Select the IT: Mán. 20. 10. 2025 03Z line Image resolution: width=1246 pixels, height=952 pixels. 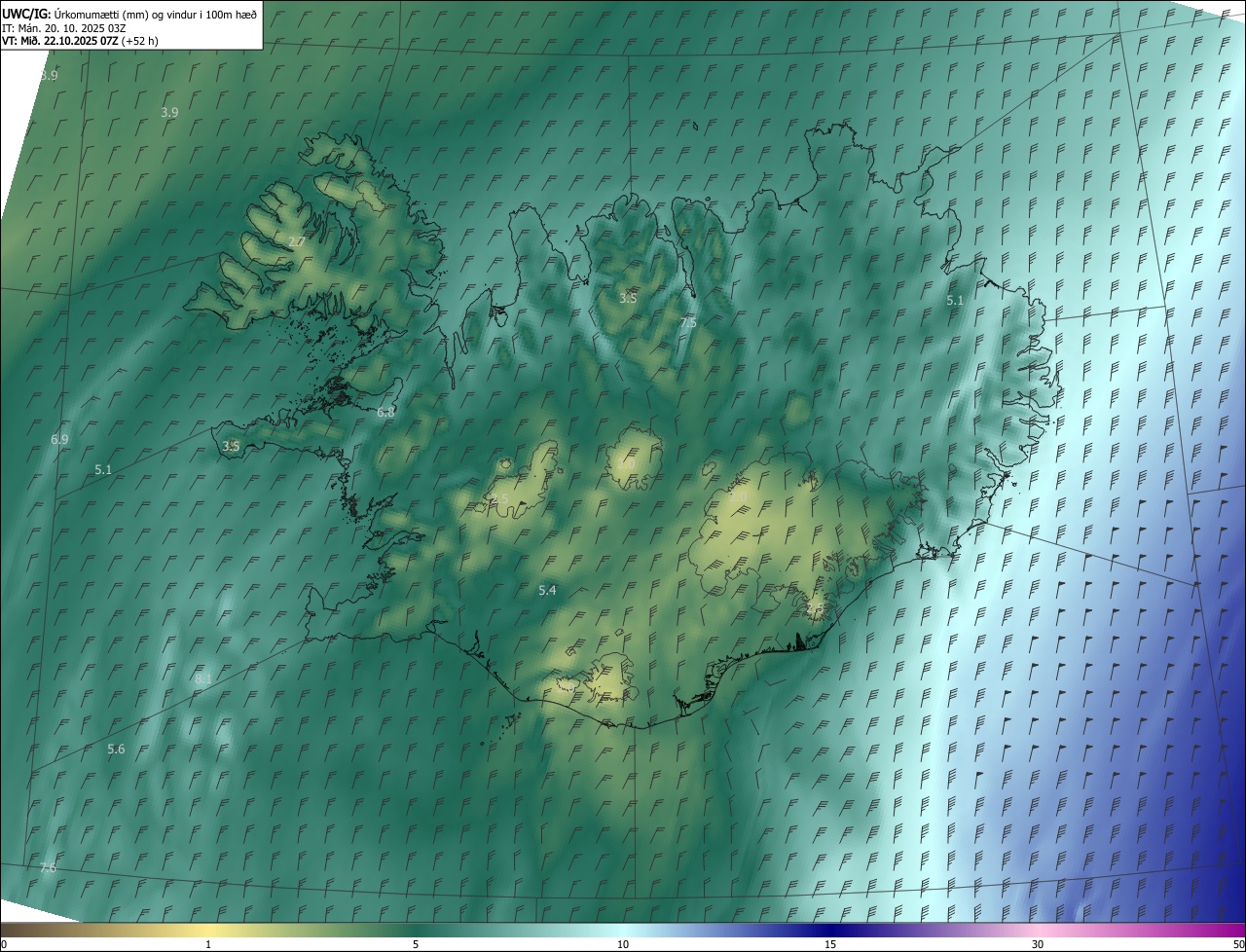[x=64, y=28]
